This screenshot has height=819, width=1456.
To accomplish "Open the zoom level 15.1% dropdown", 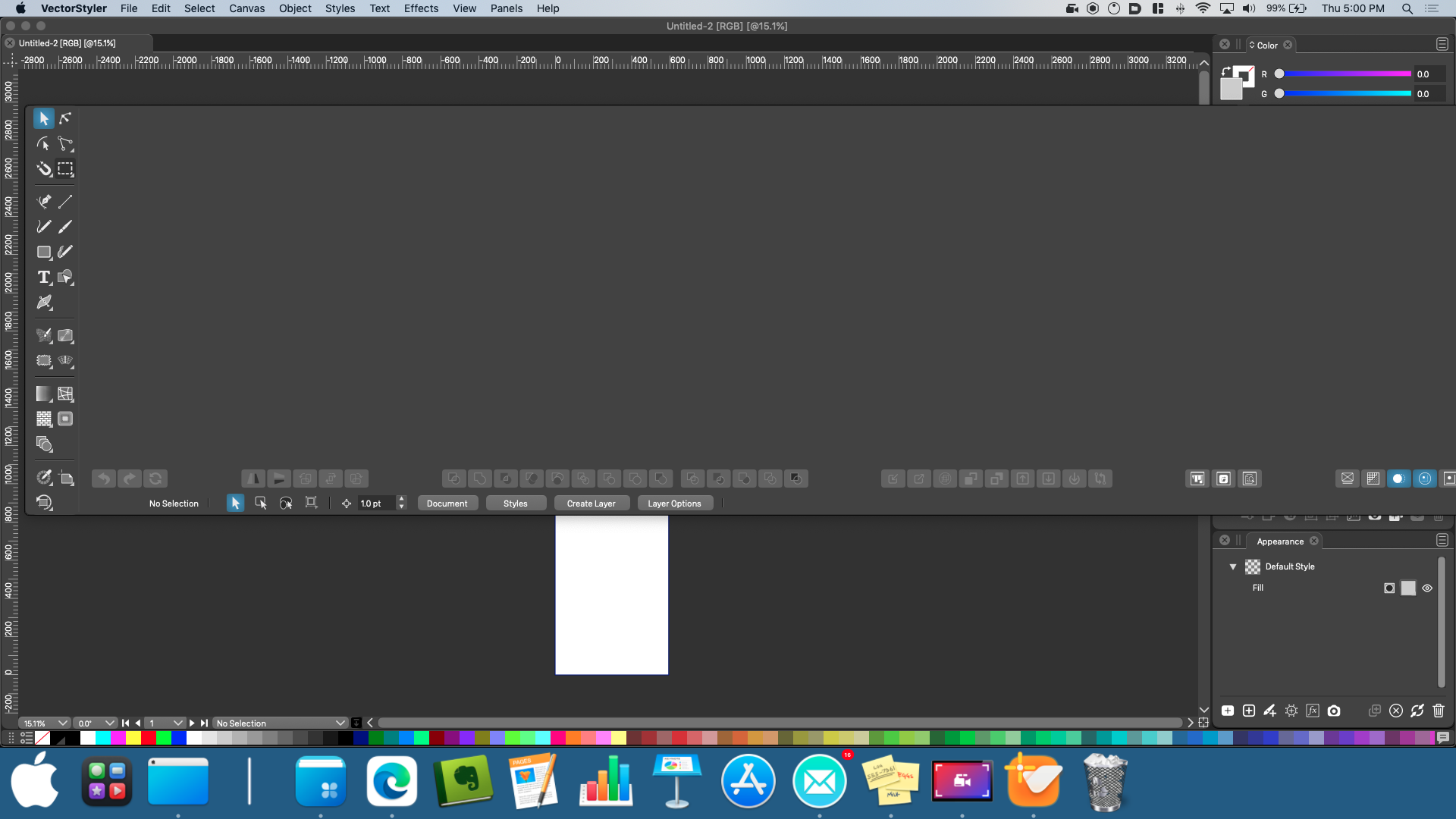I will click(x=45, y=723).
